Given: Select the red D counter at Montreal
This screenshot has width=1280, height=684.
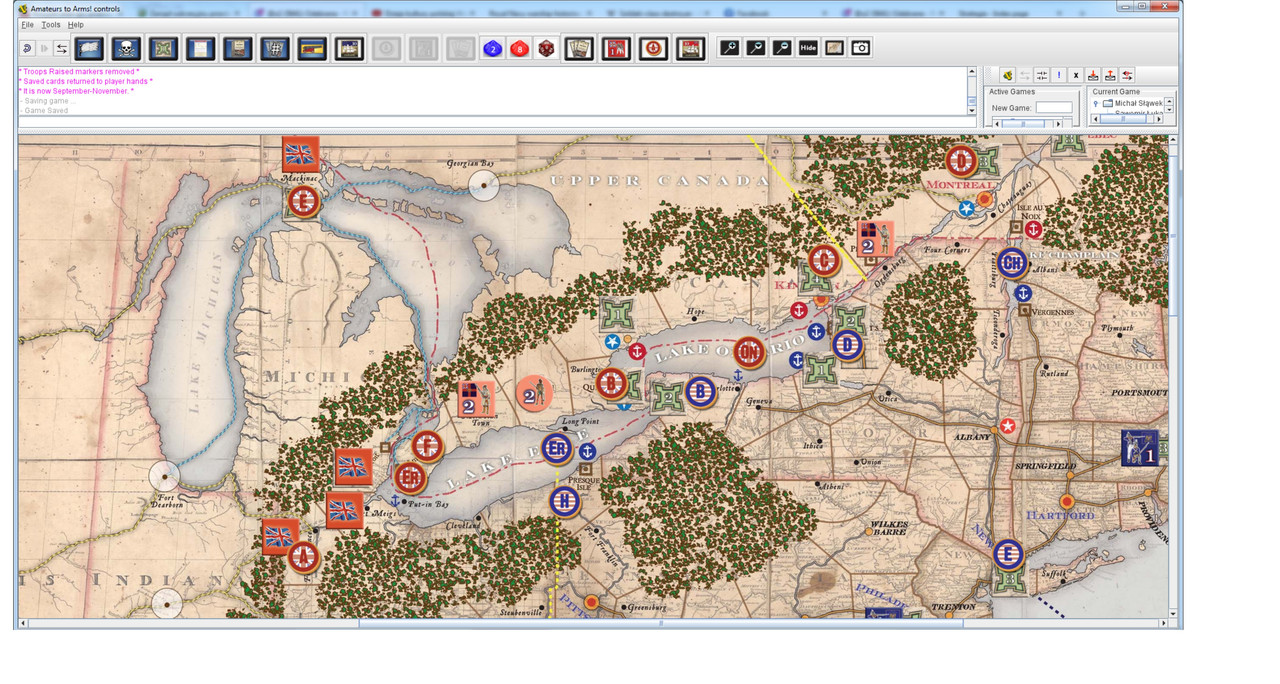Looking at the screenshot, I should click(961, 160).
